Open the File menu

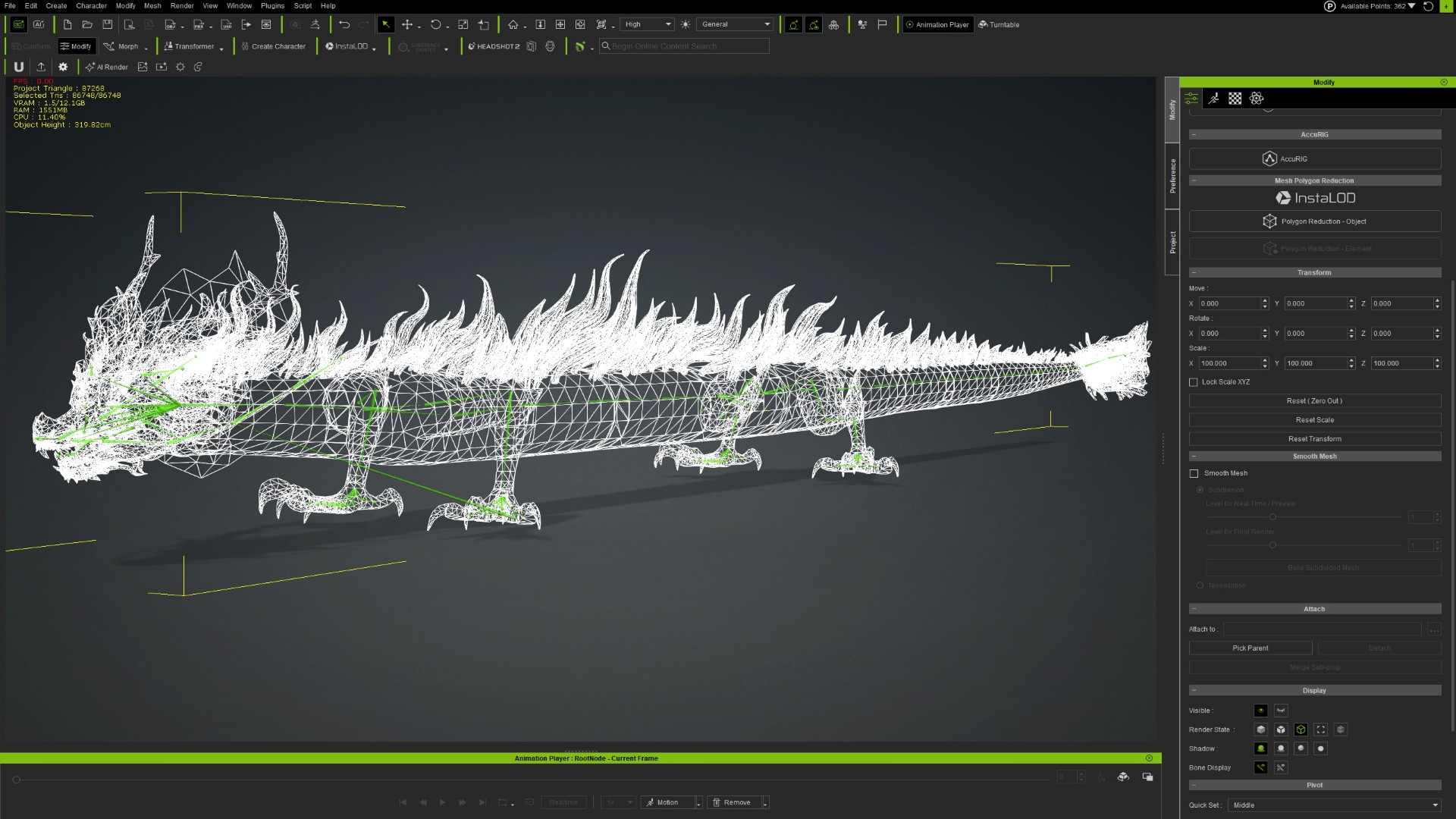coord(10,5)
